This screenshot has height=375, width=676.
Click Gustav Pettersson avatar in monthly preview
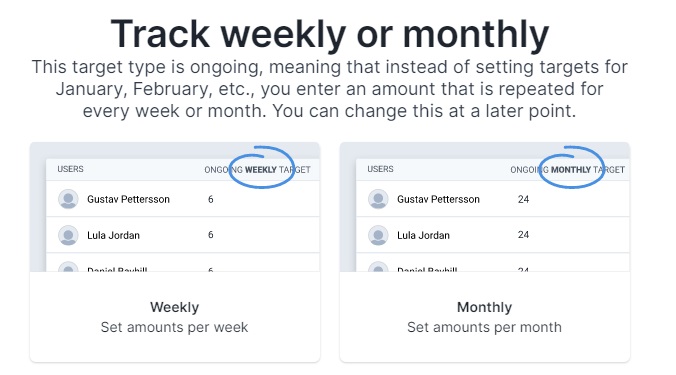(x=378, y=199)
